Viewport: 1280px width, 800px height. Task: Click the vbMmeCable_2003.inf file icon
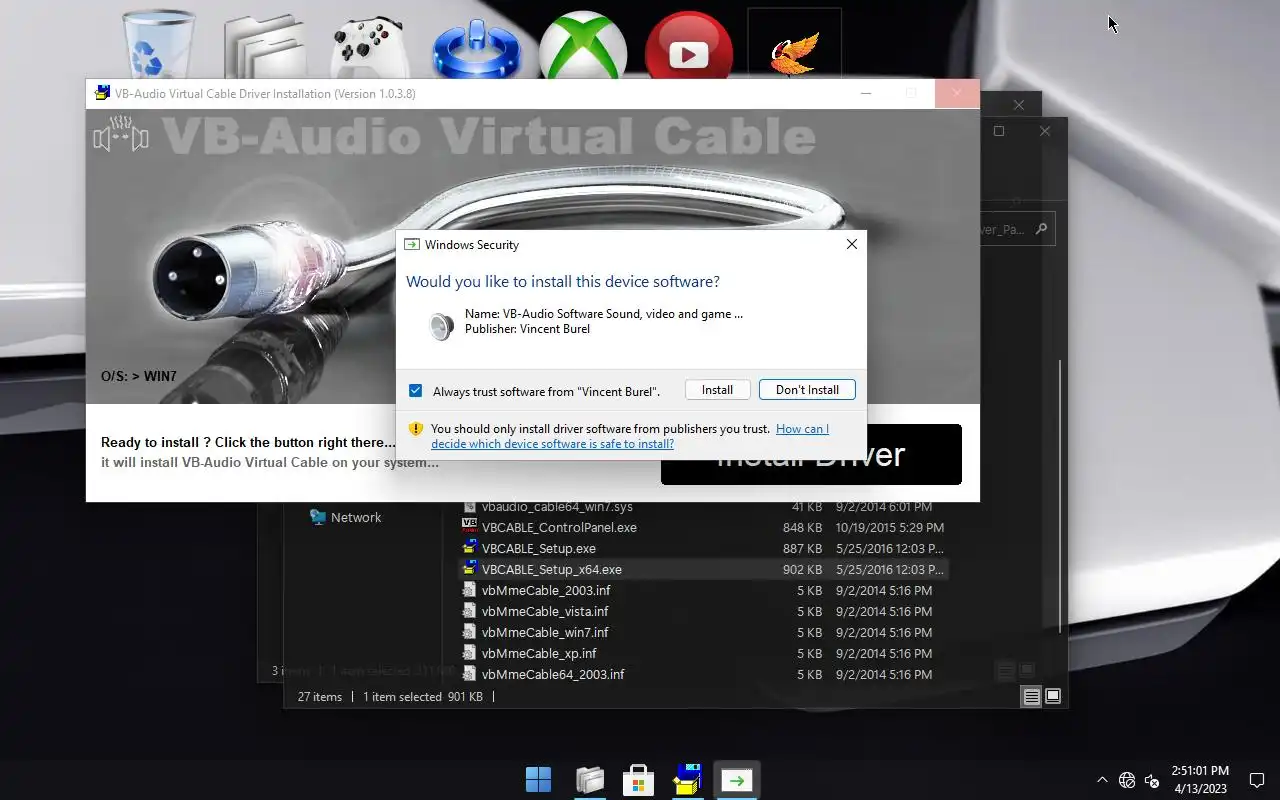coord(469,590)
